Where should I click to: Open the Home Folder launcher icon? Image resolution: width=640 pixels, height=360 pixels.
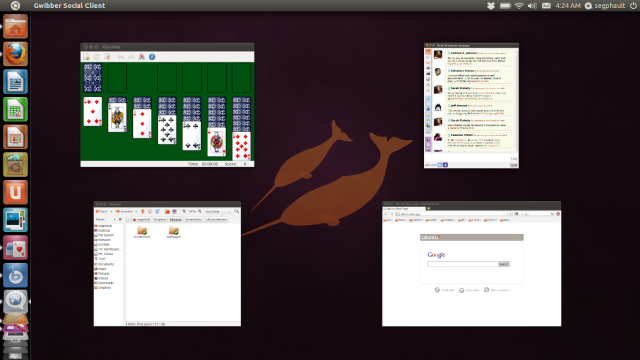click(16, 27)
